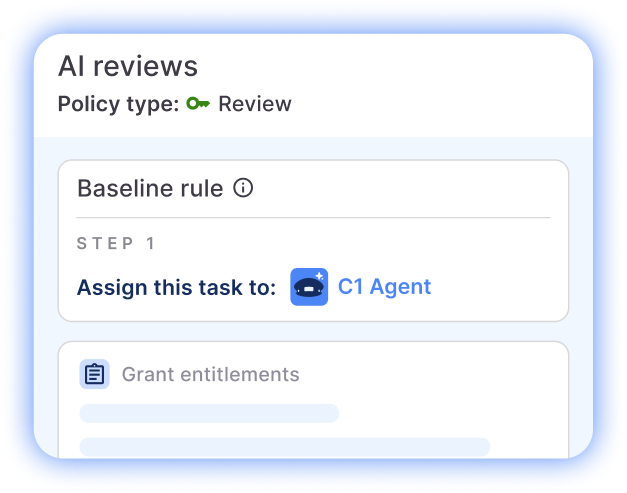Click empty space right of C1 Agent
The width and height of the screenshot is (627, 493).
[495, 288]
